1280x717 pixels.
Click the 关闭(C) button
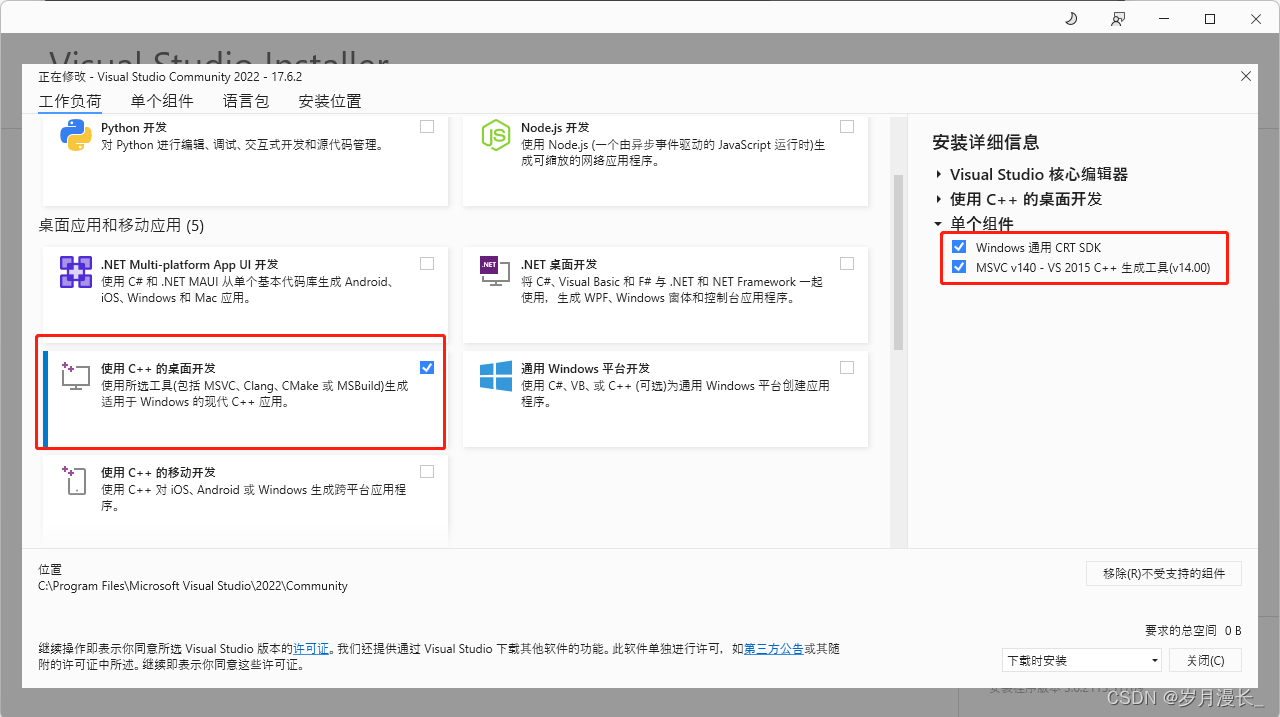pyautogui.click(x=1205, y=660)
